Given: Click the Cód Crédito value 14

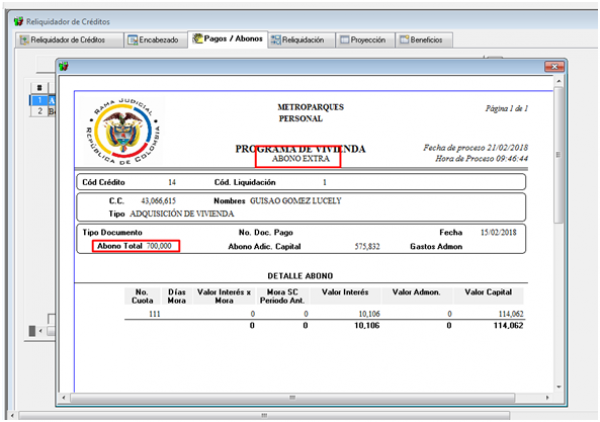Looking at the screenshot, I should pyautogui.click(x=172, y=182).
